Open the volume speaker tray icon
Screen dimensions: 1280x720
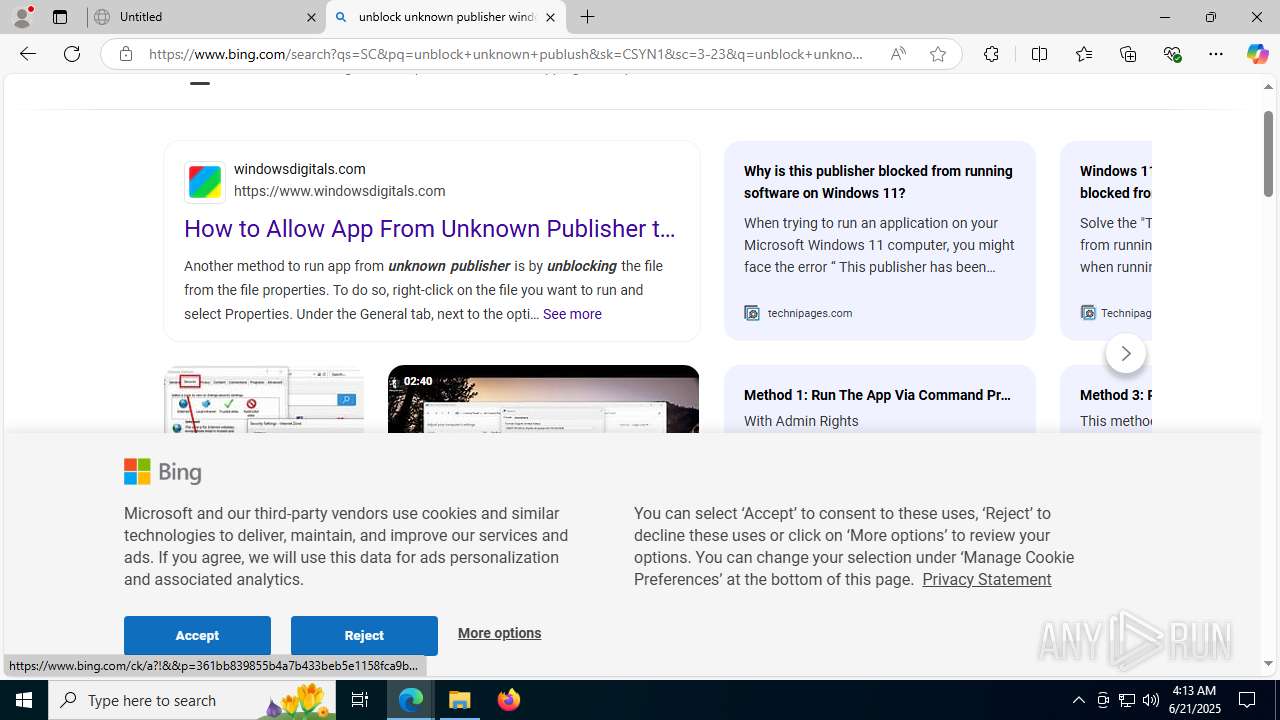(x=1151, y=700)
